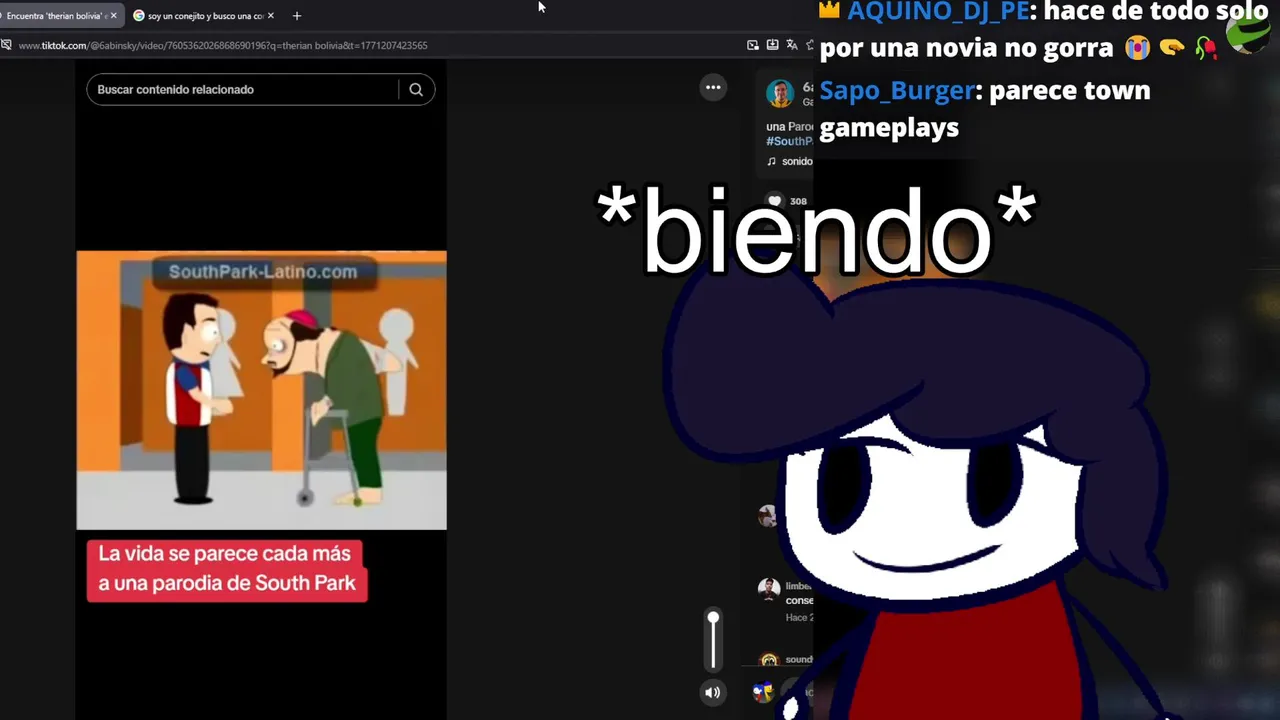Image resolution: width=1280 pixels, height=720 pixels.
Task: Click 'La vida se parece cada más' caption
Action: (x=227, y=570)
